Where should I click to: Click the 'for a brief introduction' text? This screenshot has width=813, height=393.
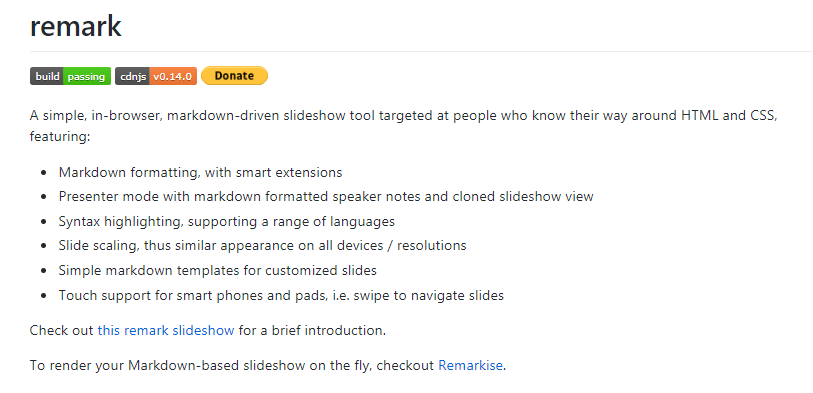pos(311,330)
